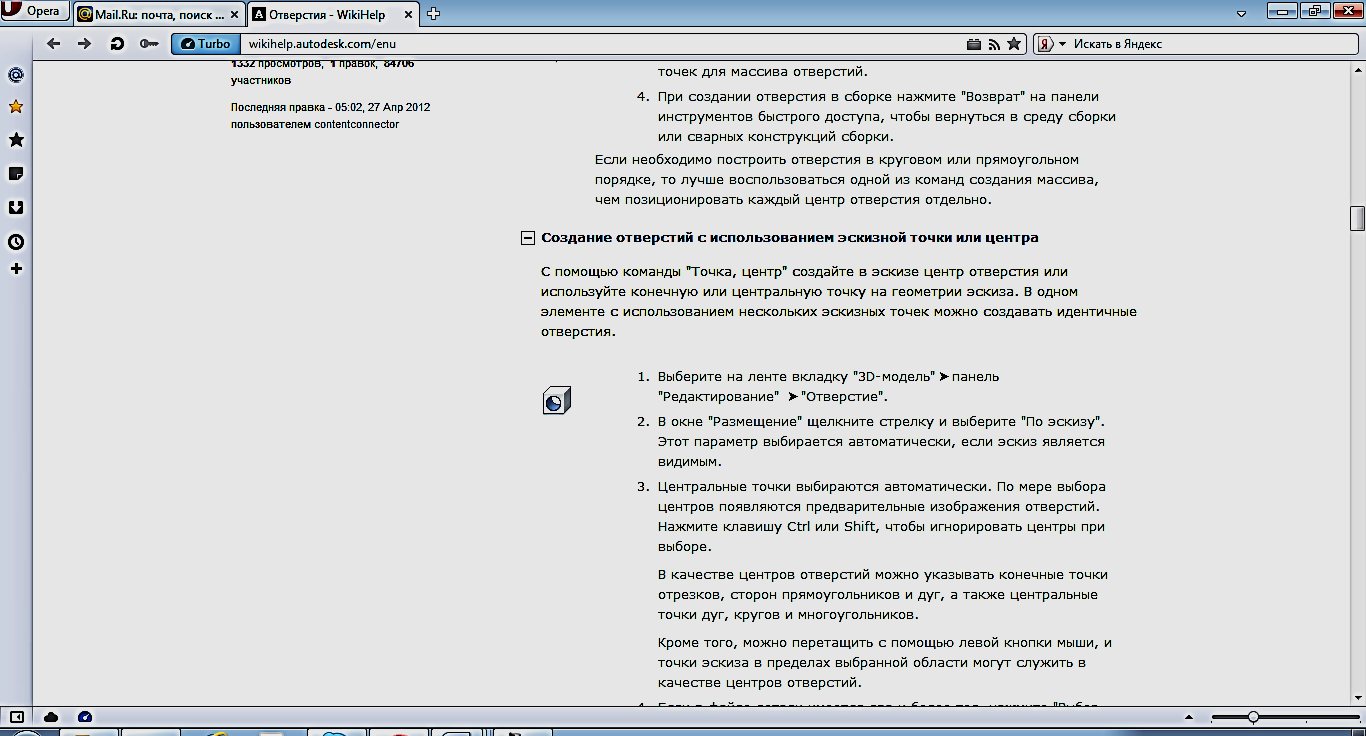
Task: Click the участников text in left sidebar
Action: pos(261,80)
